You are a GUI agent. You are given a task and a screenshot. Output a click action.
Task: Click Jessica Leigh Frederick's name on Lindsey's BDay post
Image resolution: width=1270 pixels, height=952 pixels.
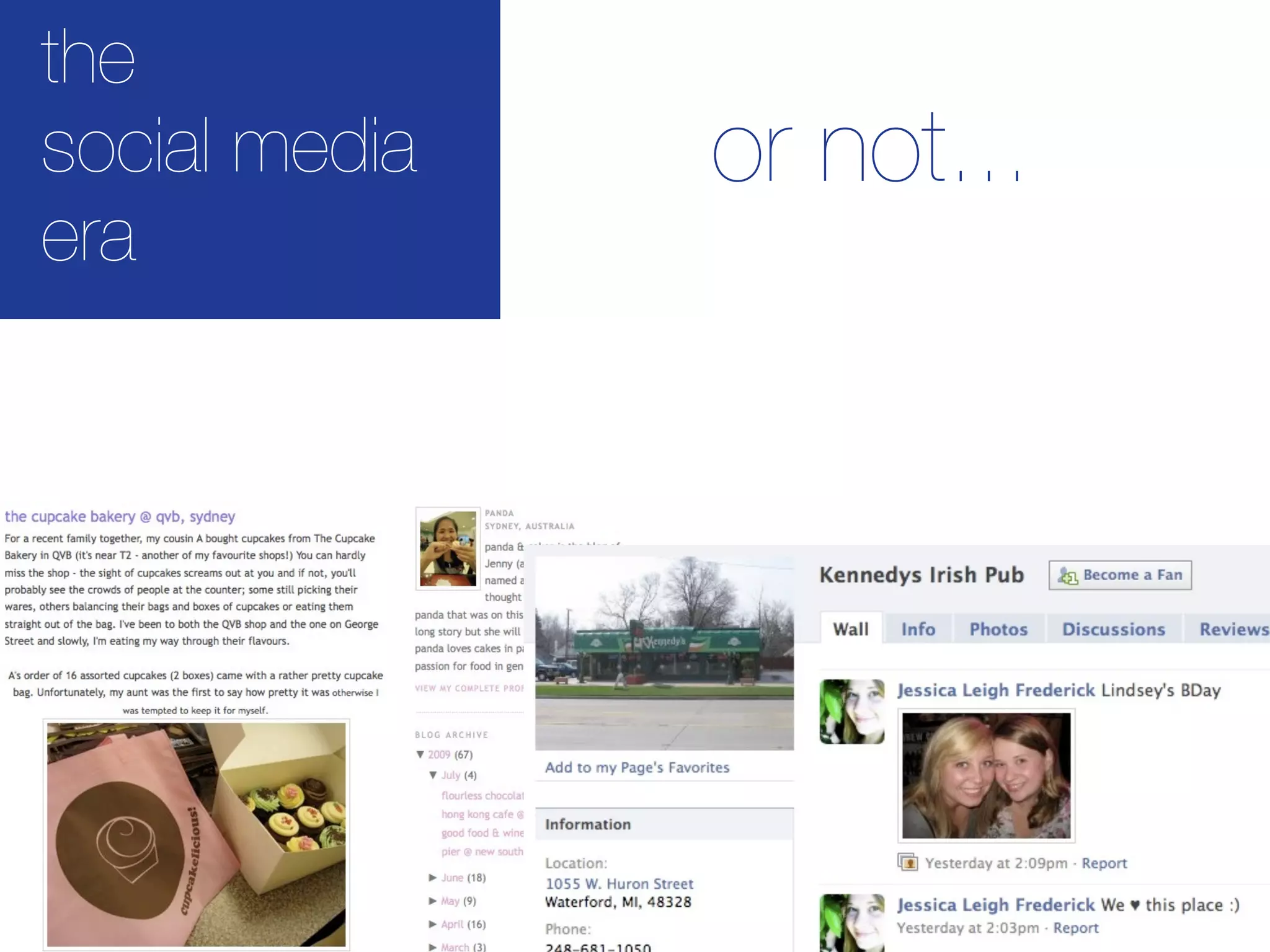coord(996,690)
